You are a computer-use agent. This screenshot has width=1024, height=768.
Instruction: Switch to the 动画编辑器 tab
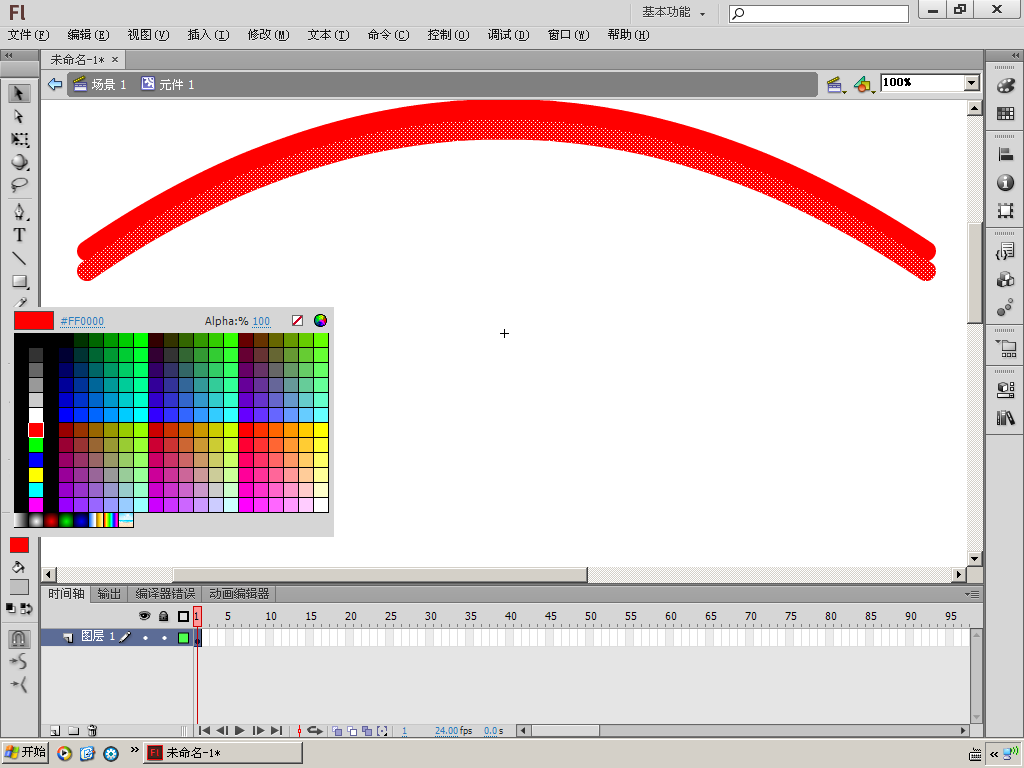pos(239,594)
